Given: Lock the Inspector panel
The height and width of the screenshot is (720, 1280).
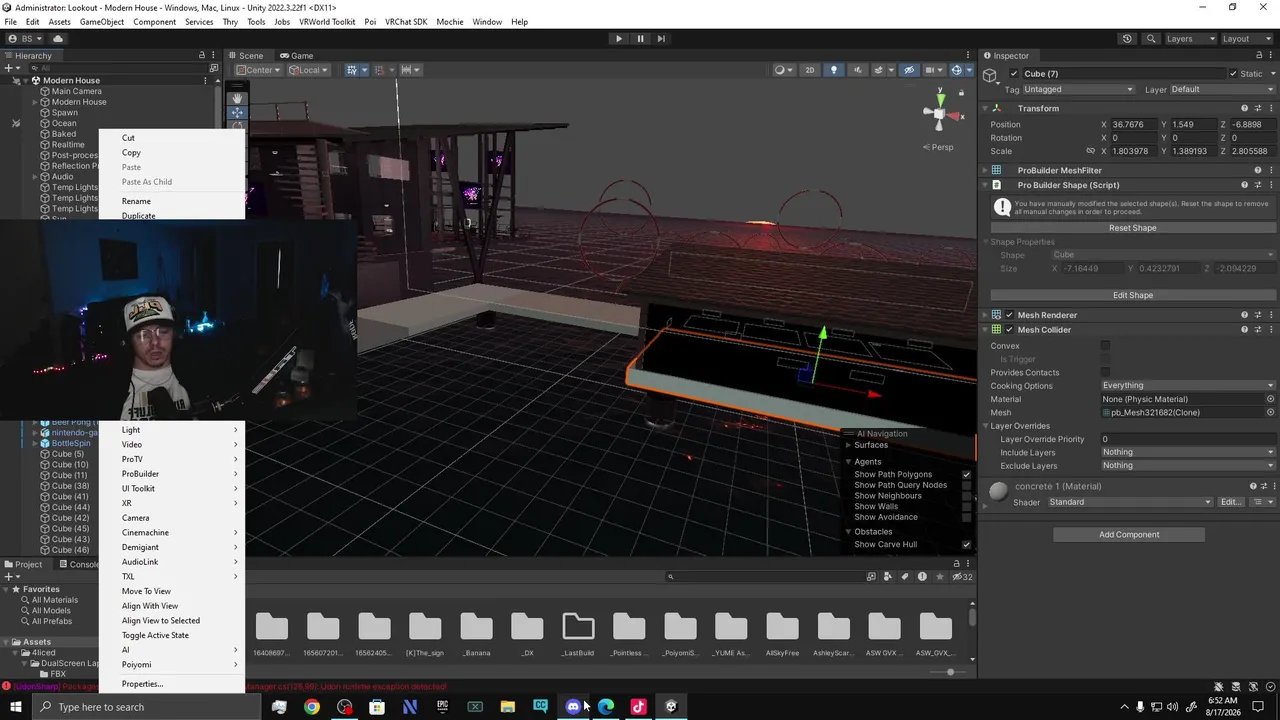Looking at the screenshot, I should (x=1258, y=56).
